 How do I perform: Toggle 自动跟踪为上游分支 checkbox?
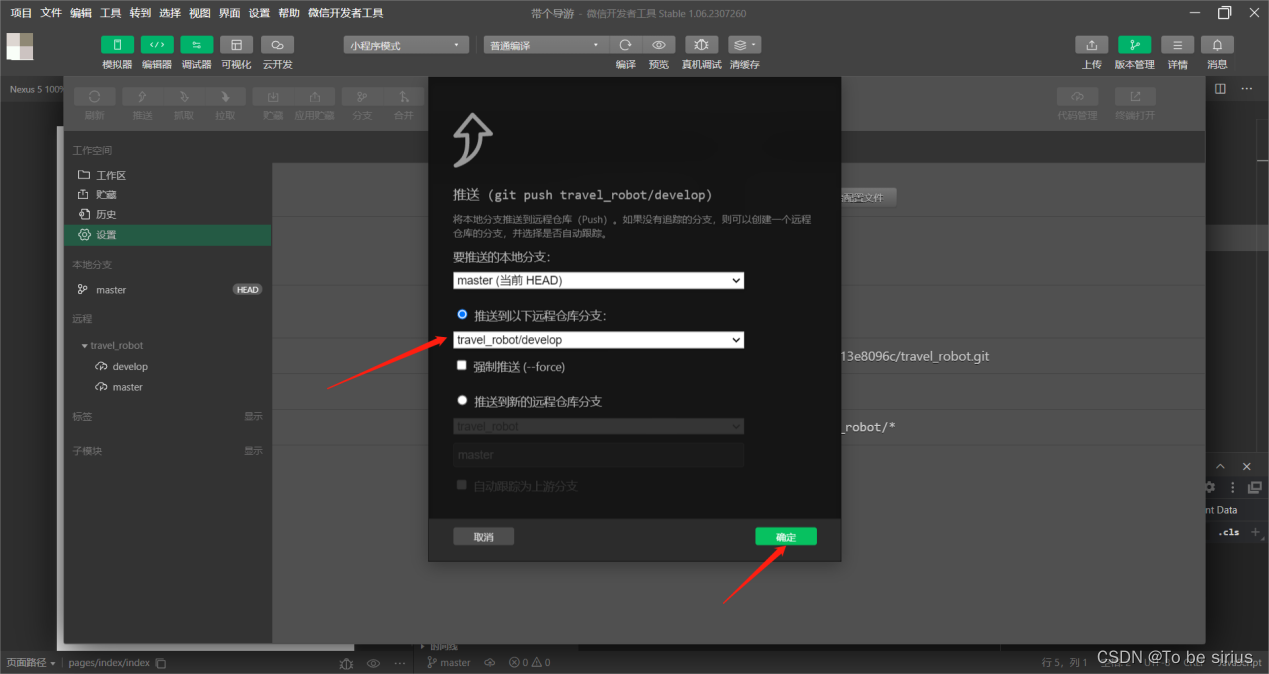[x=462, y=484]
